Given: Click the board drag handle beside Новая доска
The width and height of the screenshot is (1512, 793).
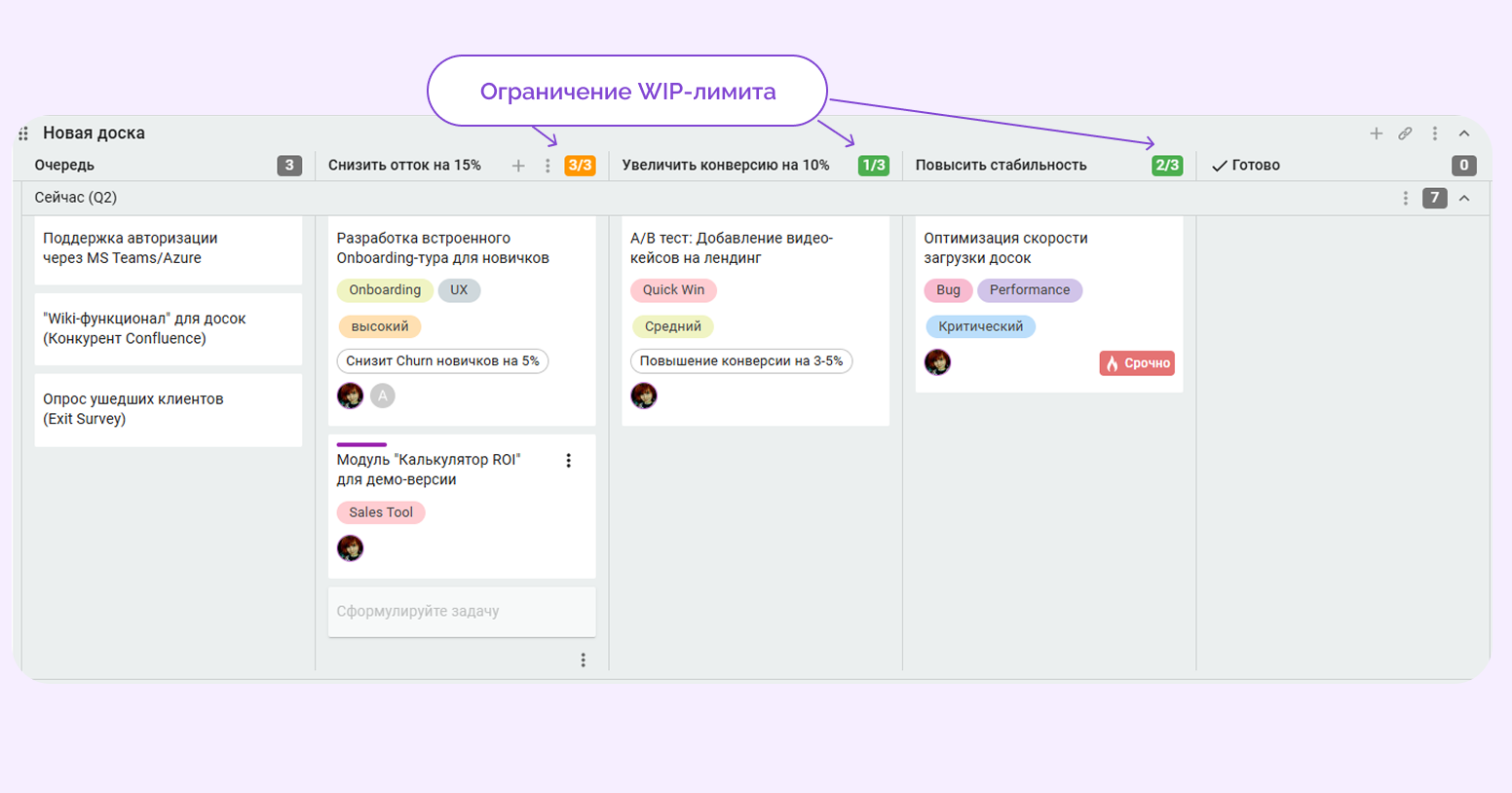Looking at the screenshot, I should pos(23,133).
